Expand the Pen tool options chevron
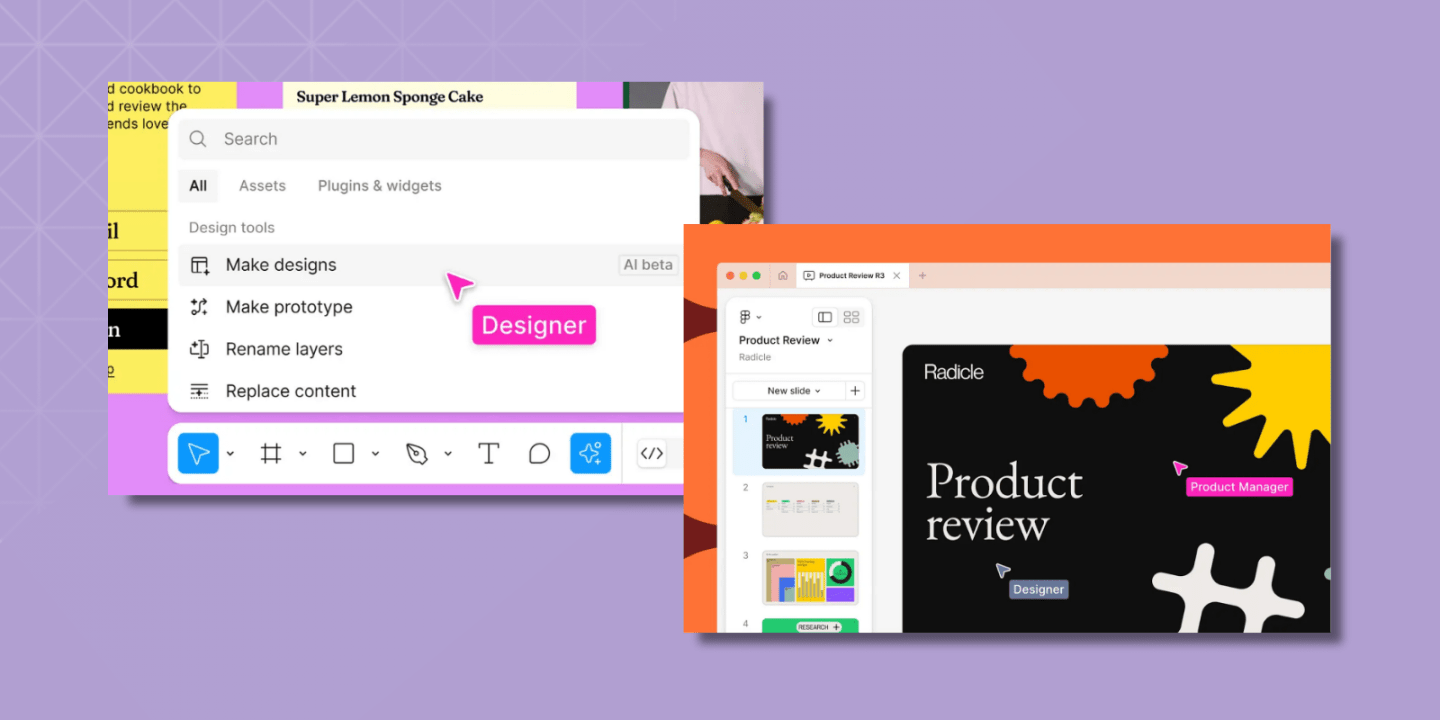The width and height of the screenshot is (1440, 720). 448,454
